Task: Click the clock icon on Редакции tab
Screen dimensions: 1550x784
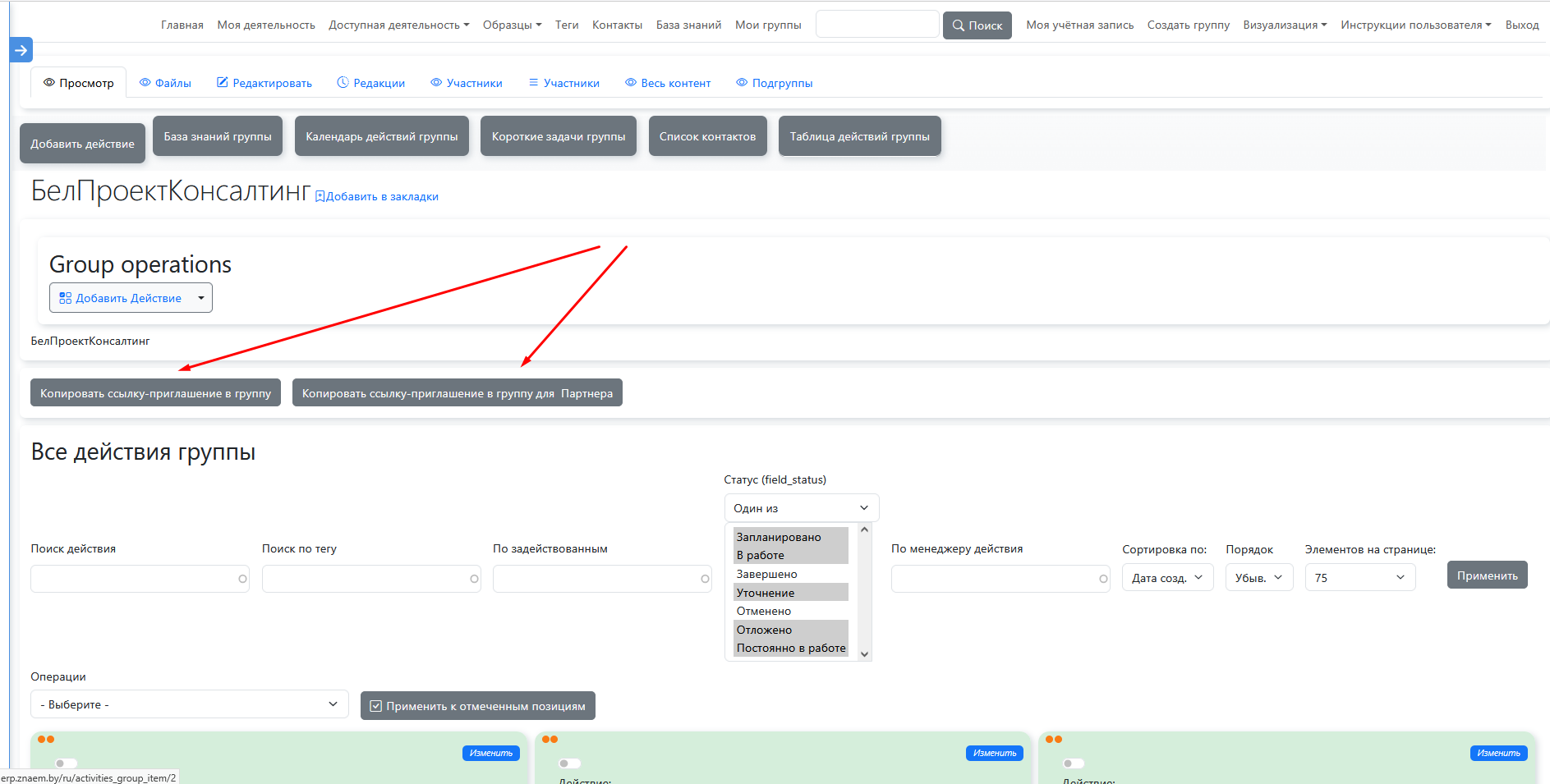Action: pos(343,83)
